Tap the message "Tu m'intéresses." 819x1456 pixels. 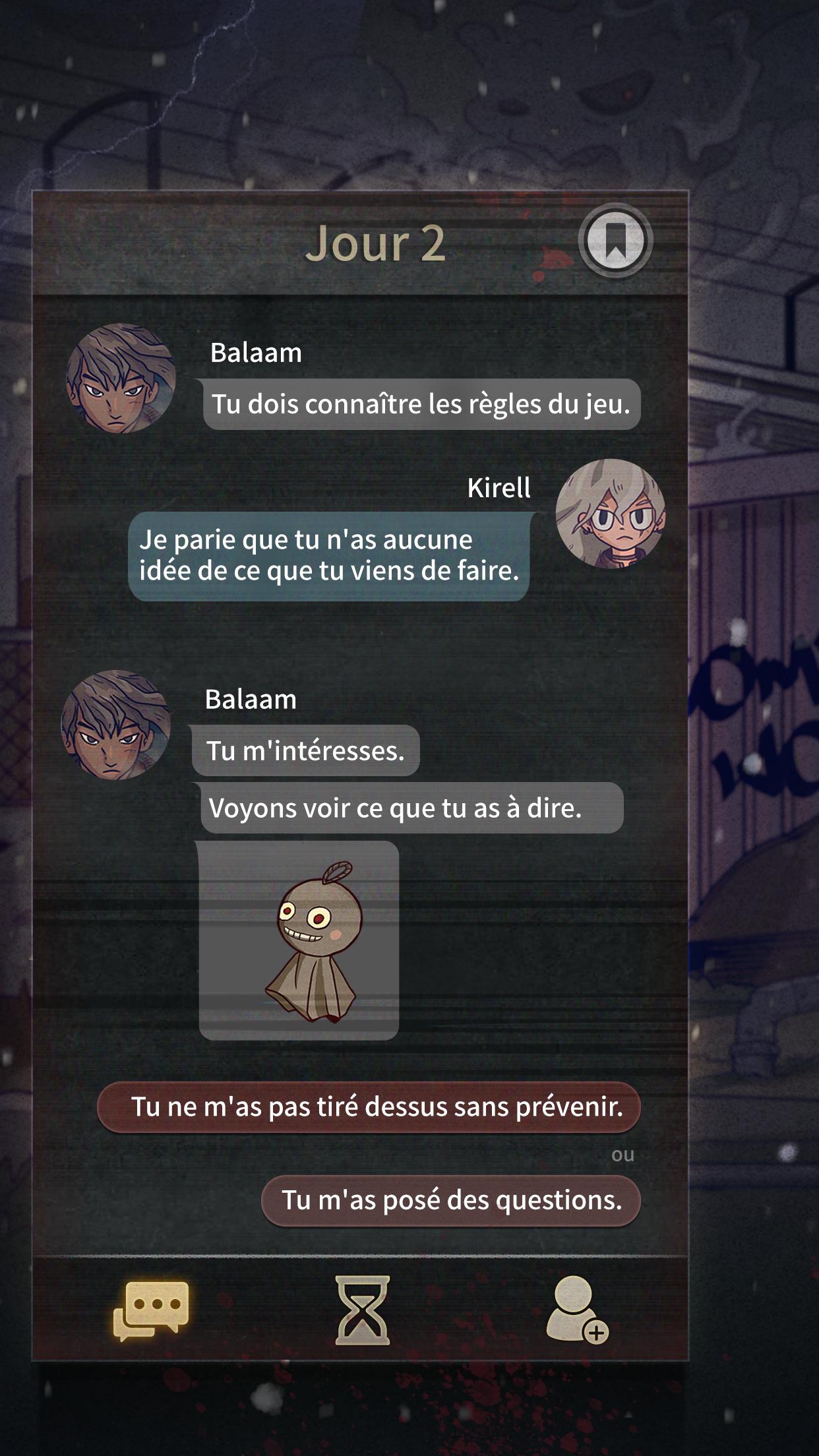[x=305, y=750]
